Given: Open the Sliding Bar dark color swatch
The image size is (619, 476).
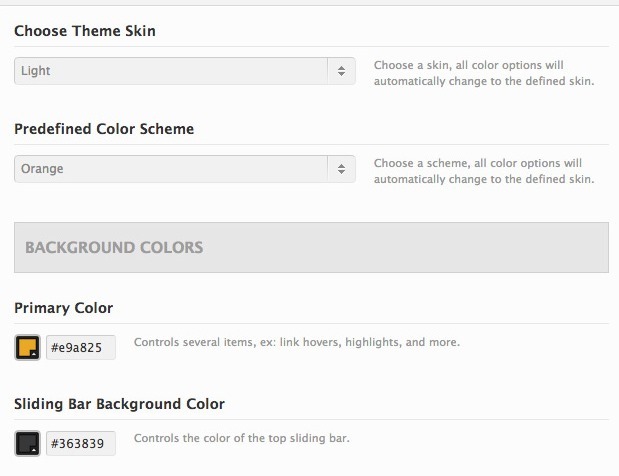Looking at the screenshot, I should 27,443.
